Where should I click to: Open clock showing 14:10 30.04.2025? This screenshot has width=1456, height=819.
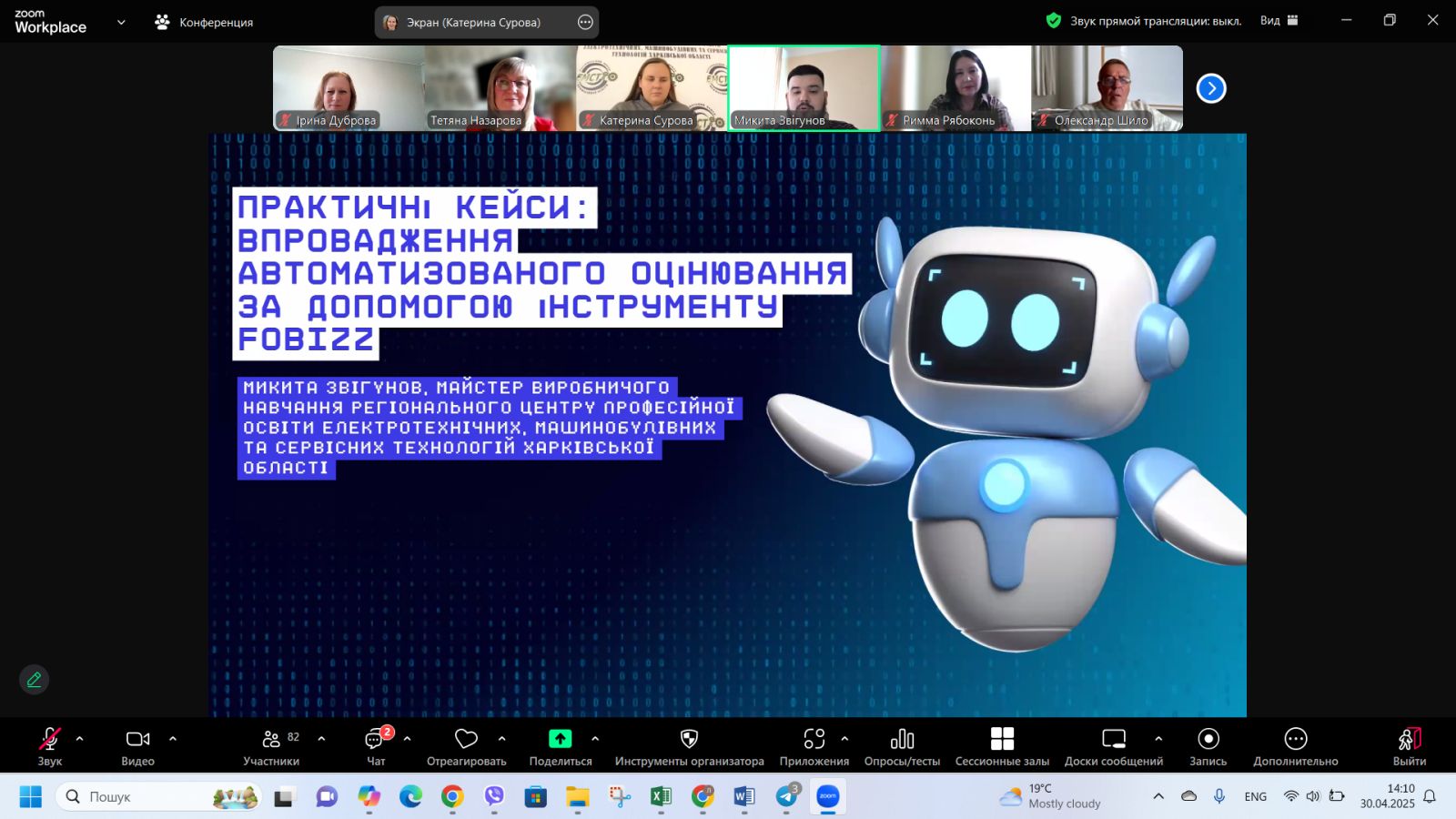[1388, 796]
